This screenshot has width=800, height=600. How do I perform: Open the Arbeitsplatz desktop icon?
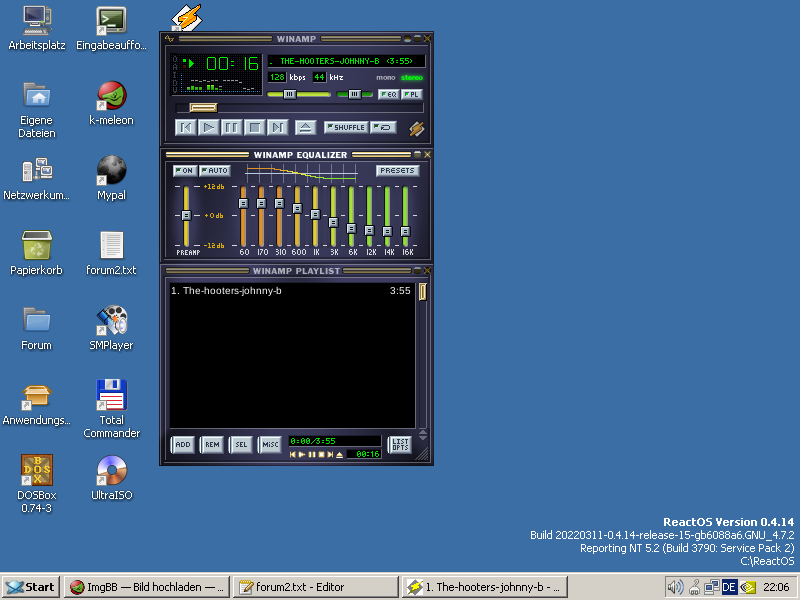37,29
